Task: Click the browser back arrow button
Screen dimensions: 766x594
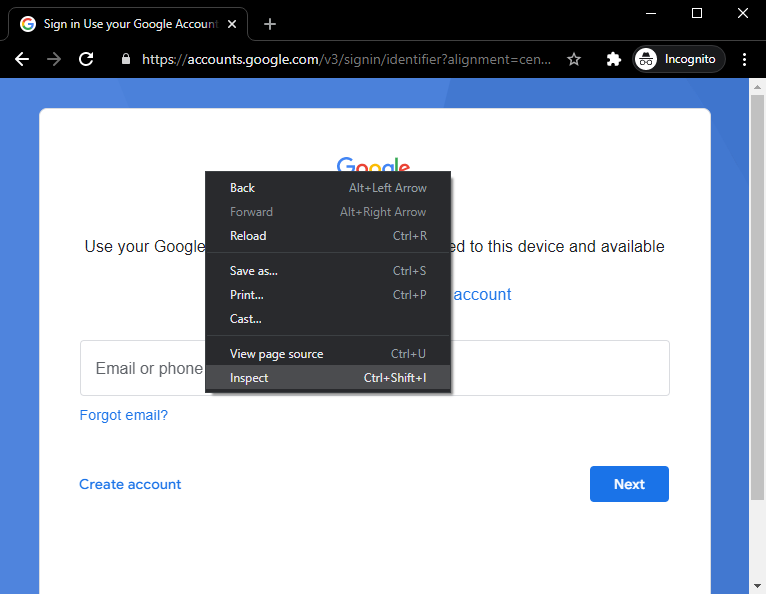Action: coord(22,59)
